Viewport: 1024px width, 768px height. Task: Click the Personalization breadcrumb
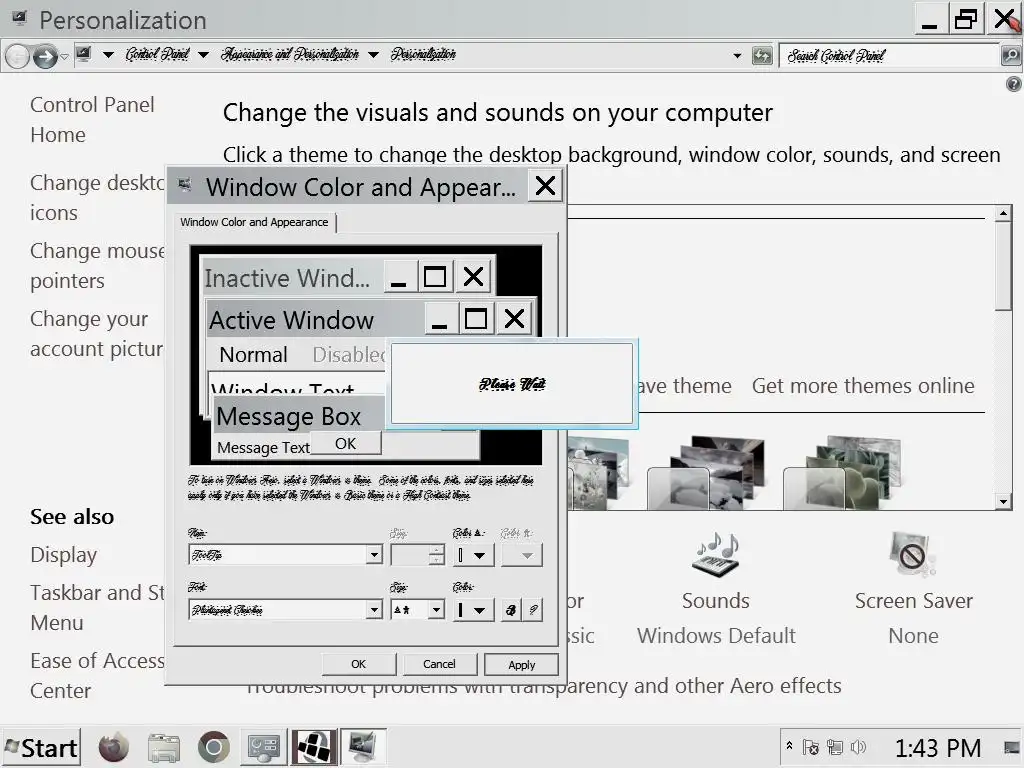pyautogui.click(x=423, y=54)
